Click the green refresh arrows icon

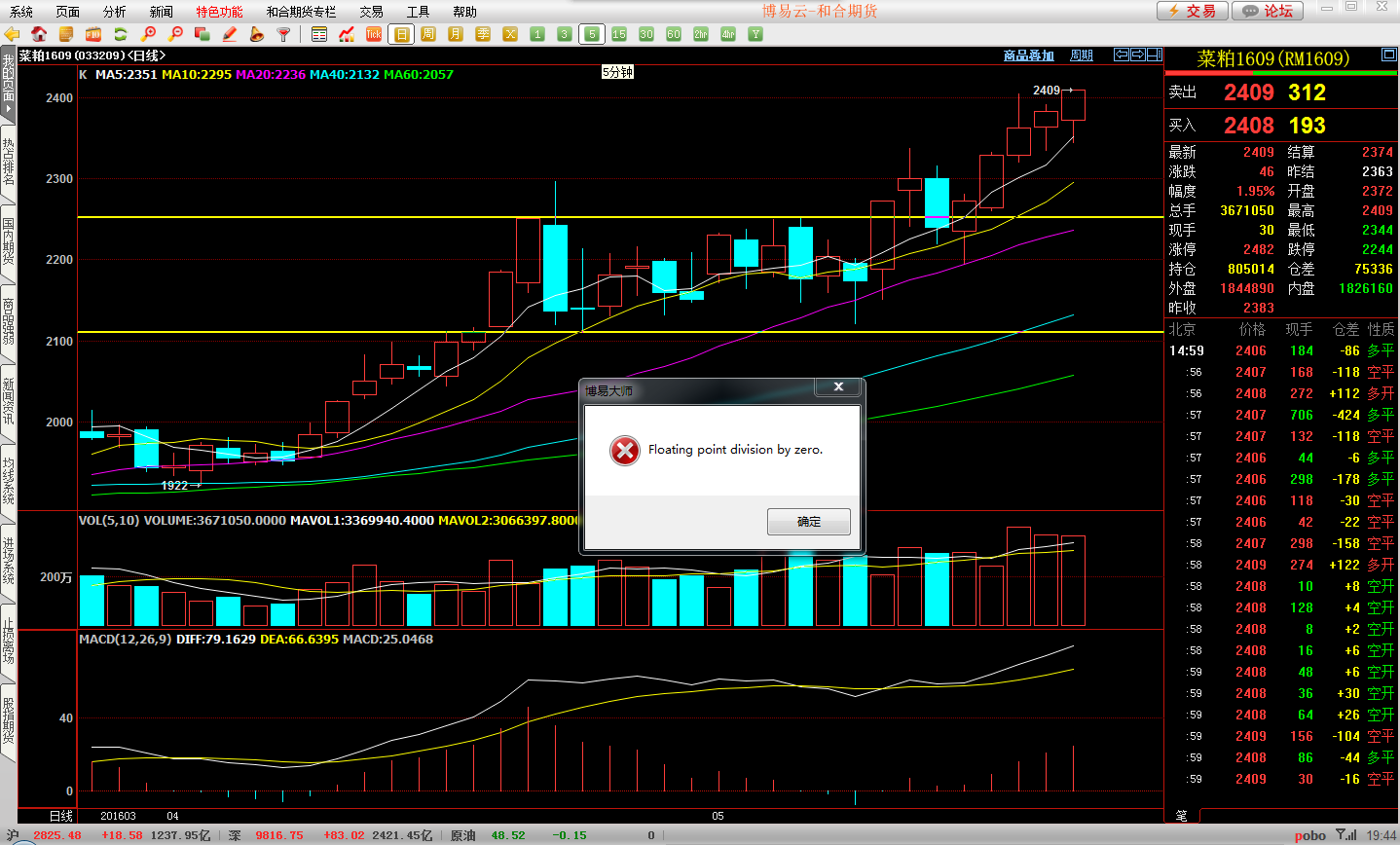(121, 34)
